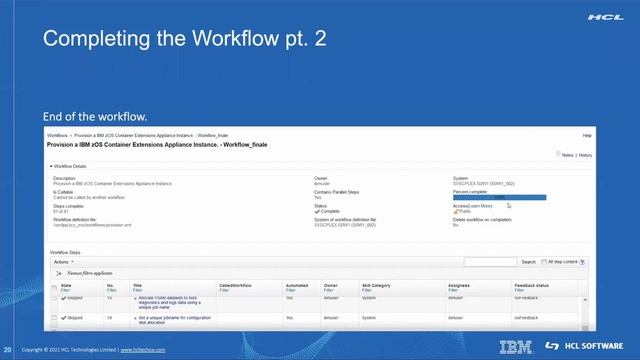Open the workflow Notes link
This screenshot has height=360, width=640.
pos(567,155)
